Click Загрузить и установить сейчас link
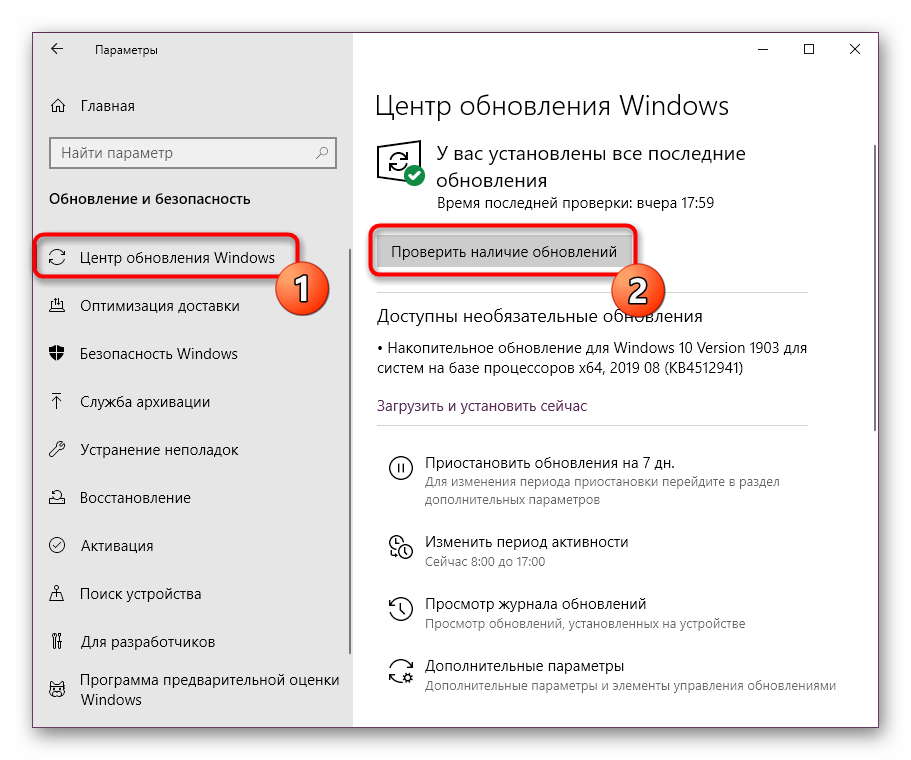This screenshot has height=760, width=911. (482, 406)
